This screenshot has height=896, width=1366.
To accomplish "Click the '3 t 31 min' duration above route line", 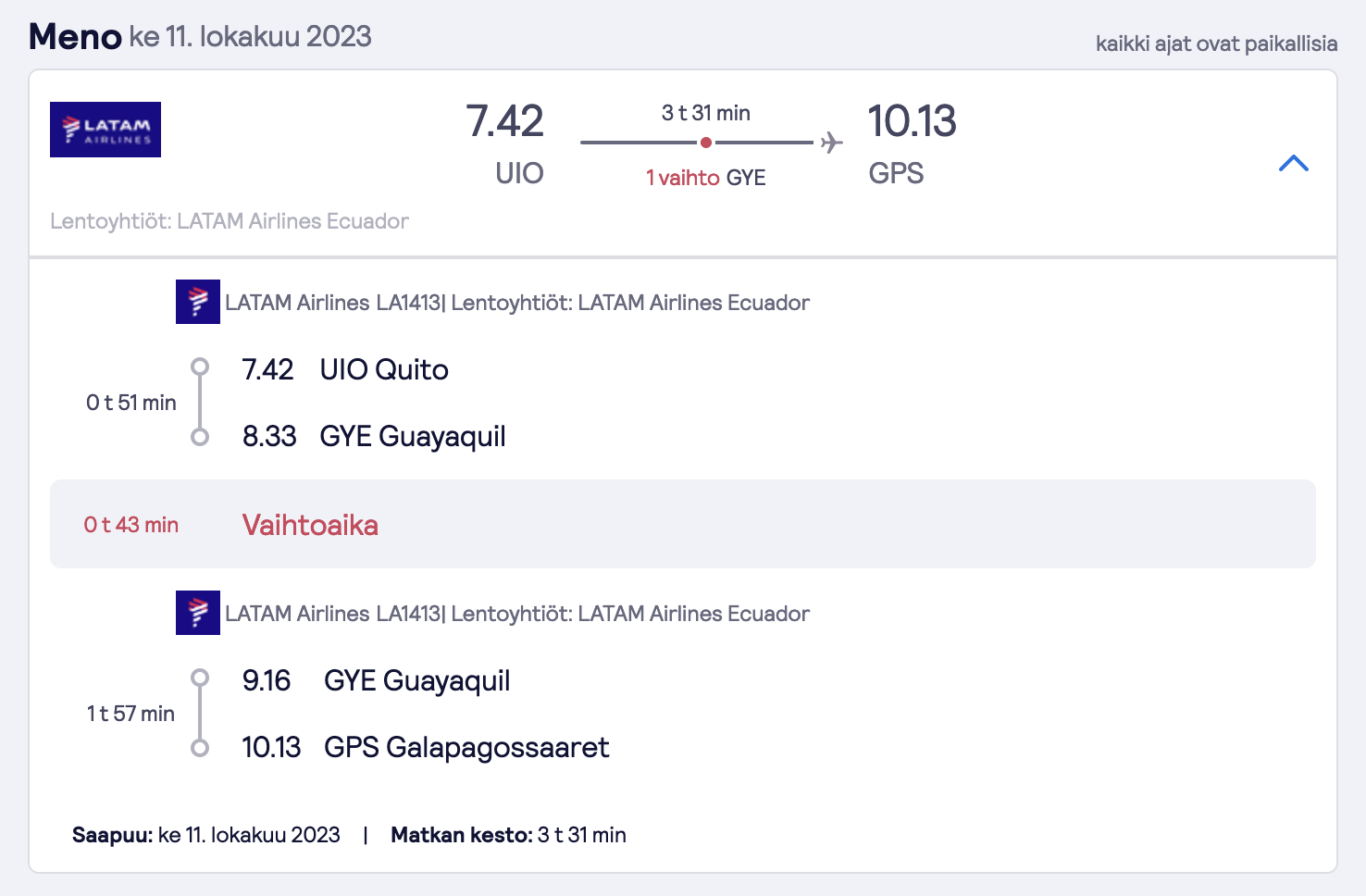I will pyautogui.click(x=706, y=113).
